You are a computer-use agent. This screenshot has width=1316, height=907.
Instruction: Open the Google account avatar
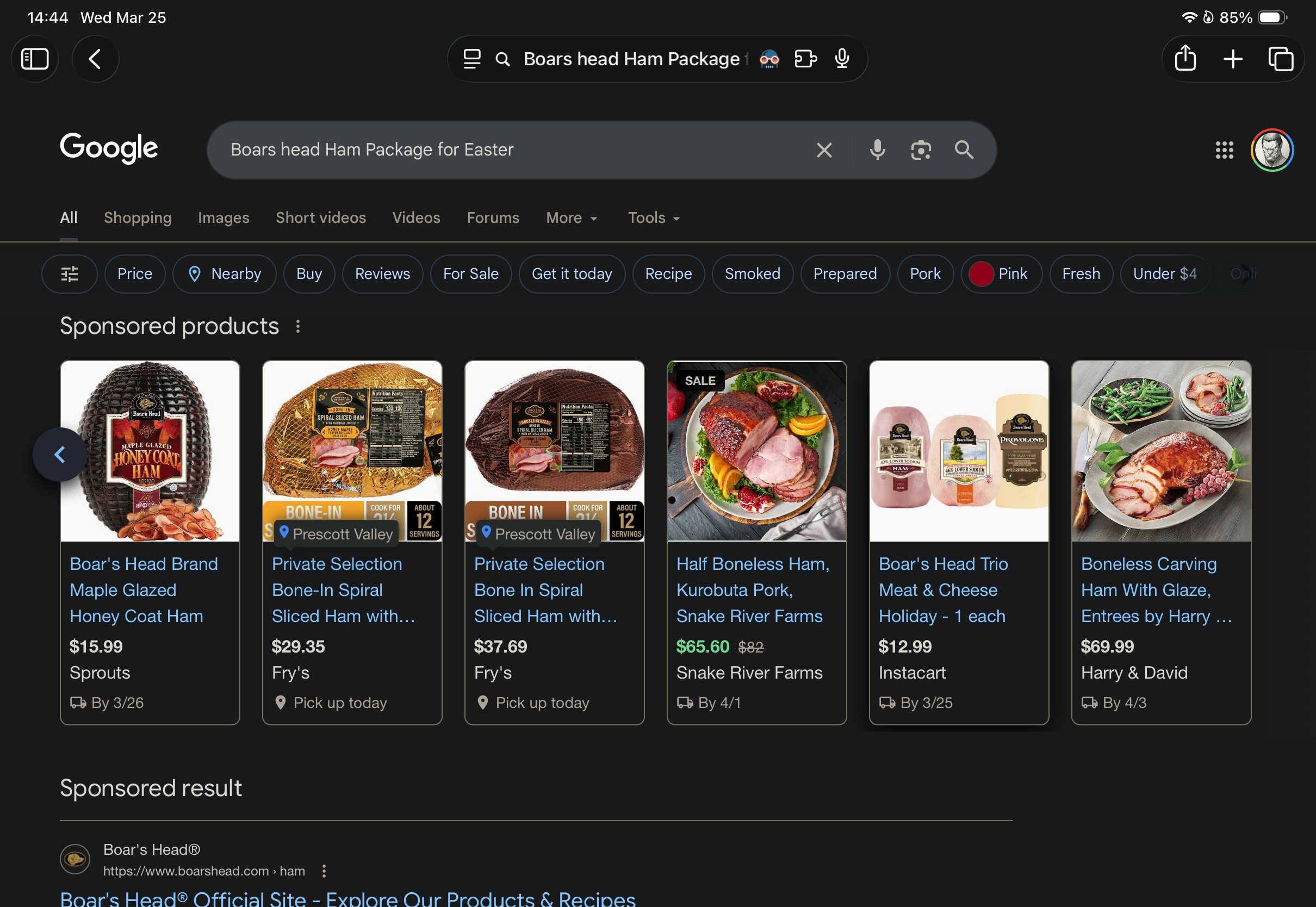(x=1272, y=150)
